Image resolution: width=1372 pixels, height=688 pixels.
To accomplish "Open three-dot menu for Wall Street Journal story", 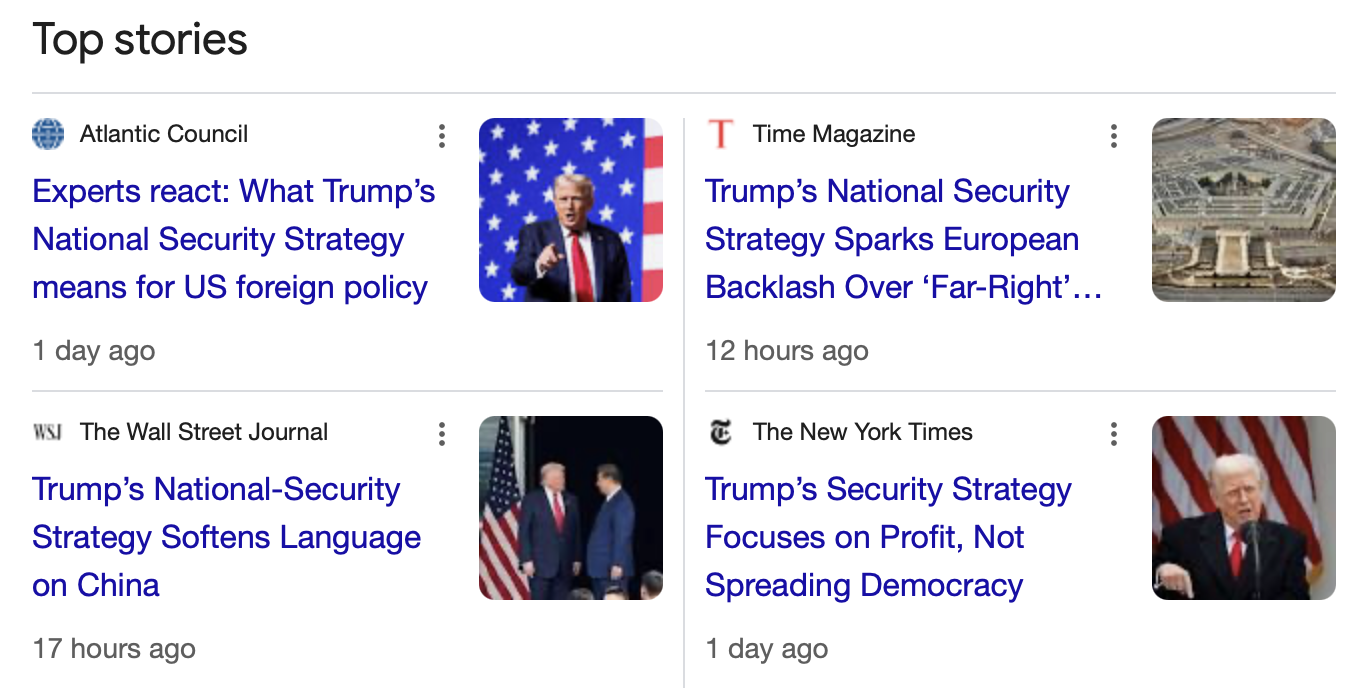I will pos(441,434).
